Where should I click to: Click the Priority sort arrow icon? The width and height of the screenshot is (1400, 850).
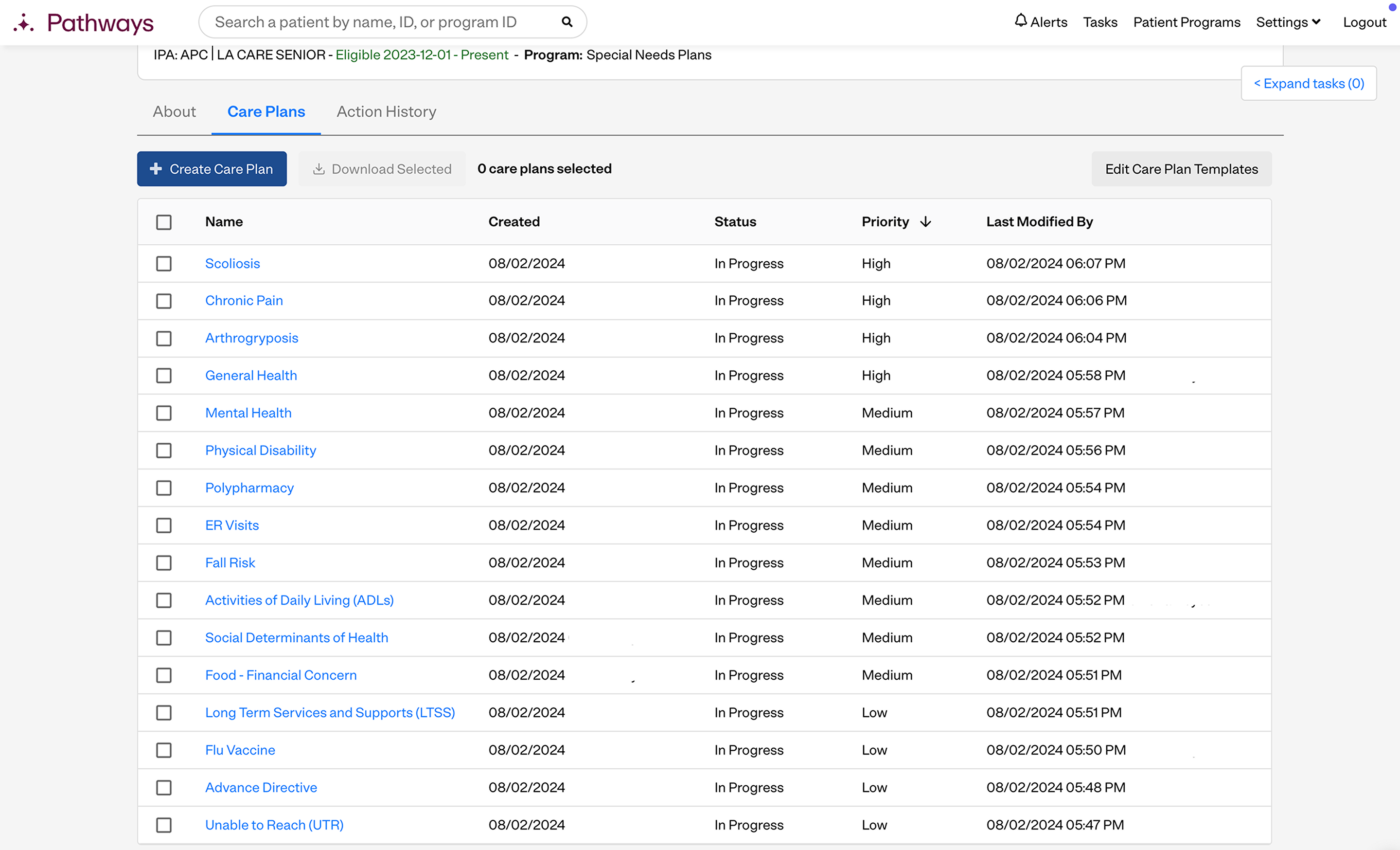pos(925,222)
